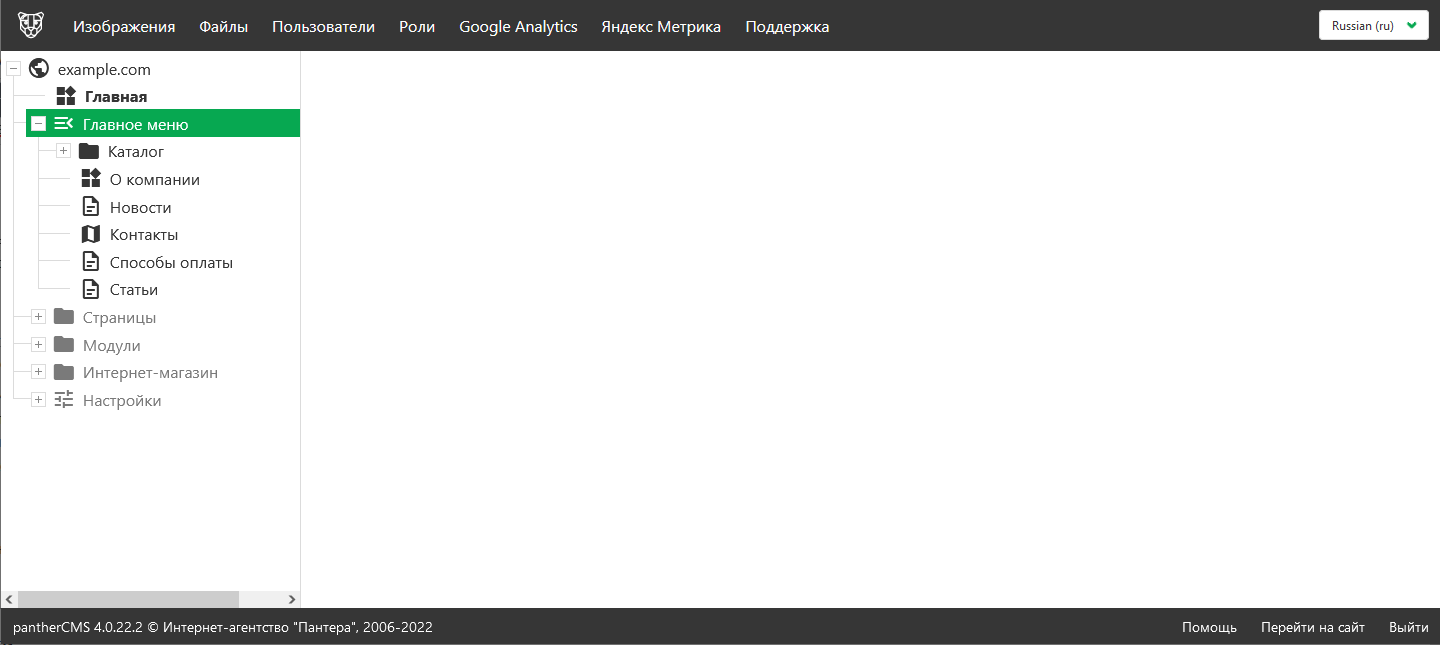
Task: Expand the Модули tree node
Action: [39, 345]
